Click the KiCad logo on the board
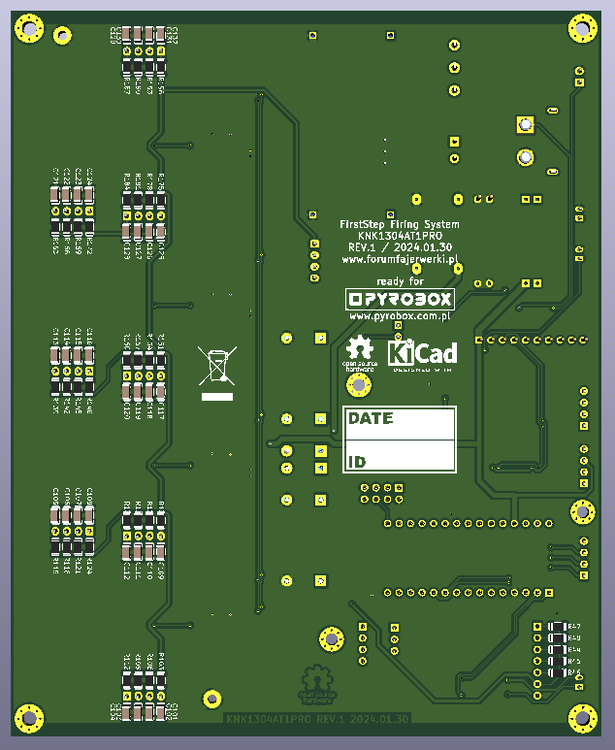Screen dimensions: 615x750 (x=422, y=354)
